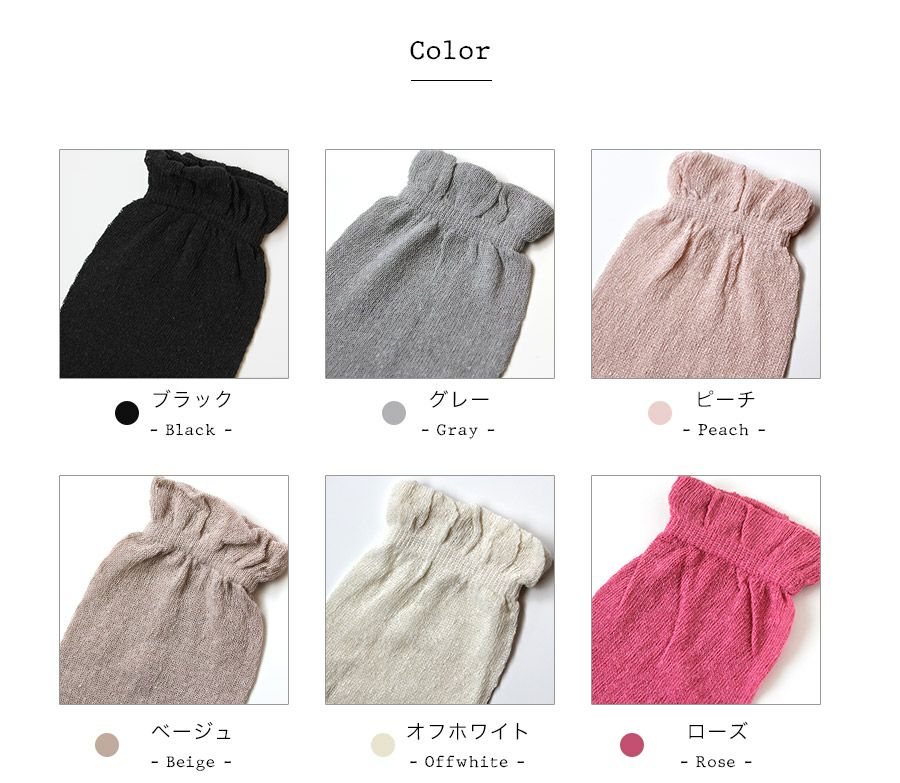Open the offwhite sock picture
Image resolution: width=900 pixels, height=783 pixels.
pyautogui.click(x=440, y=590)
